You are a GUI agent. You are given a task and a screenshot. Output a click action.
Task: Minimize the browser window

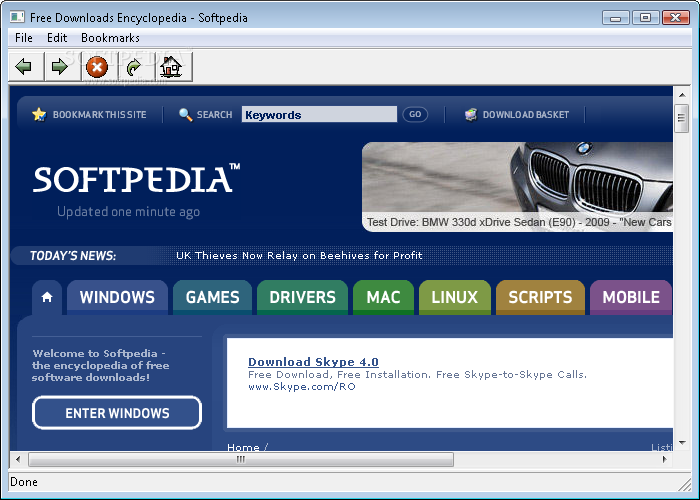pos(616,17)
